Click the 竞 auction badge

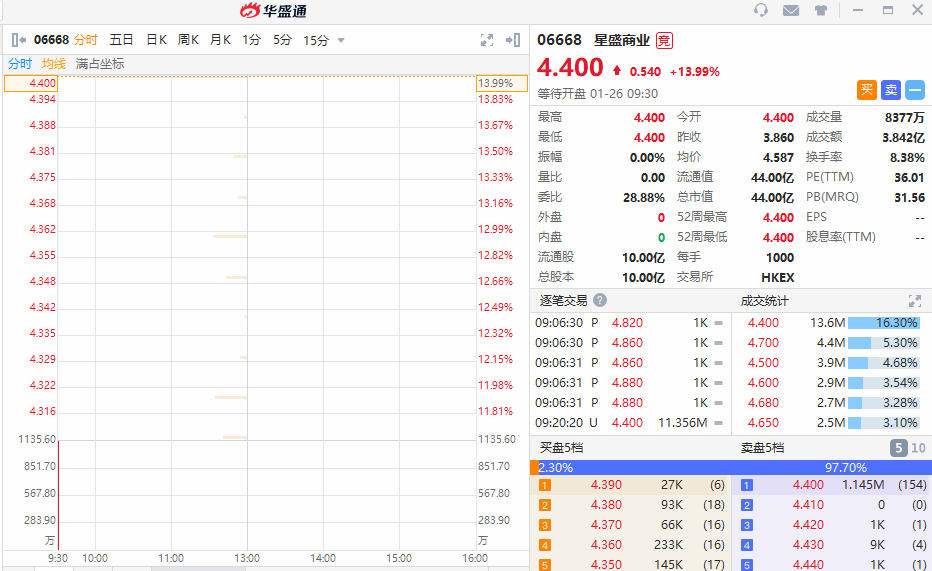(x=664, y=40)
